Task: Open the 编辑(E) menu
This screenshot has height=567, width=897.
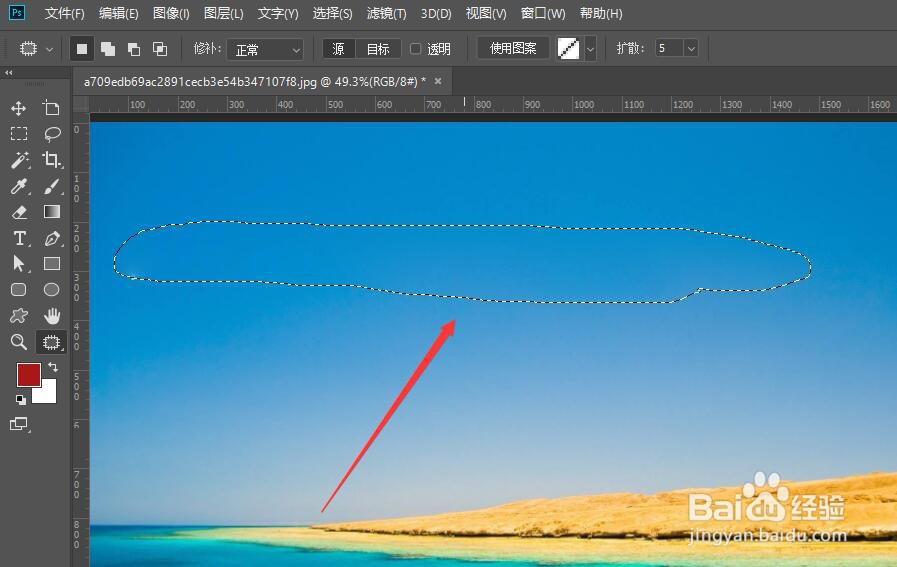Action: click(x=118, y=13)
